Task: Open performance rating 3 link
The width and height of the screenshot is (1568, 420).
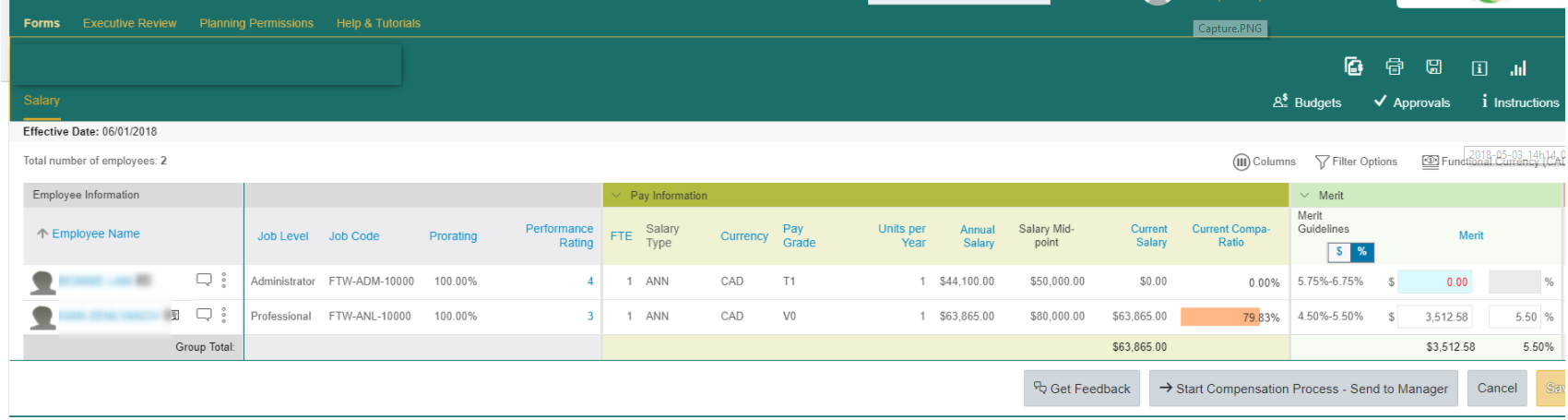Action: coord(590,317)
